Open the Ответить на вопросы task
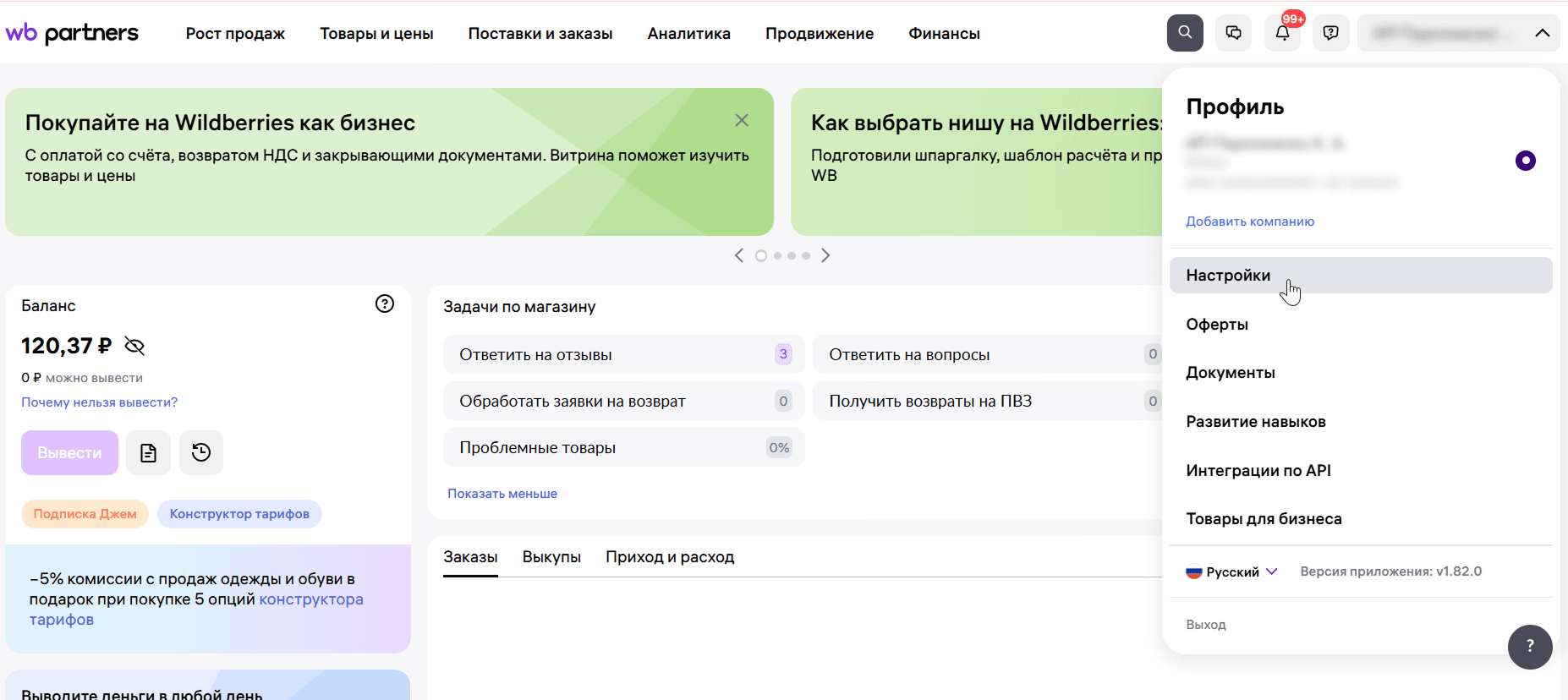 [x=988, y=354]
